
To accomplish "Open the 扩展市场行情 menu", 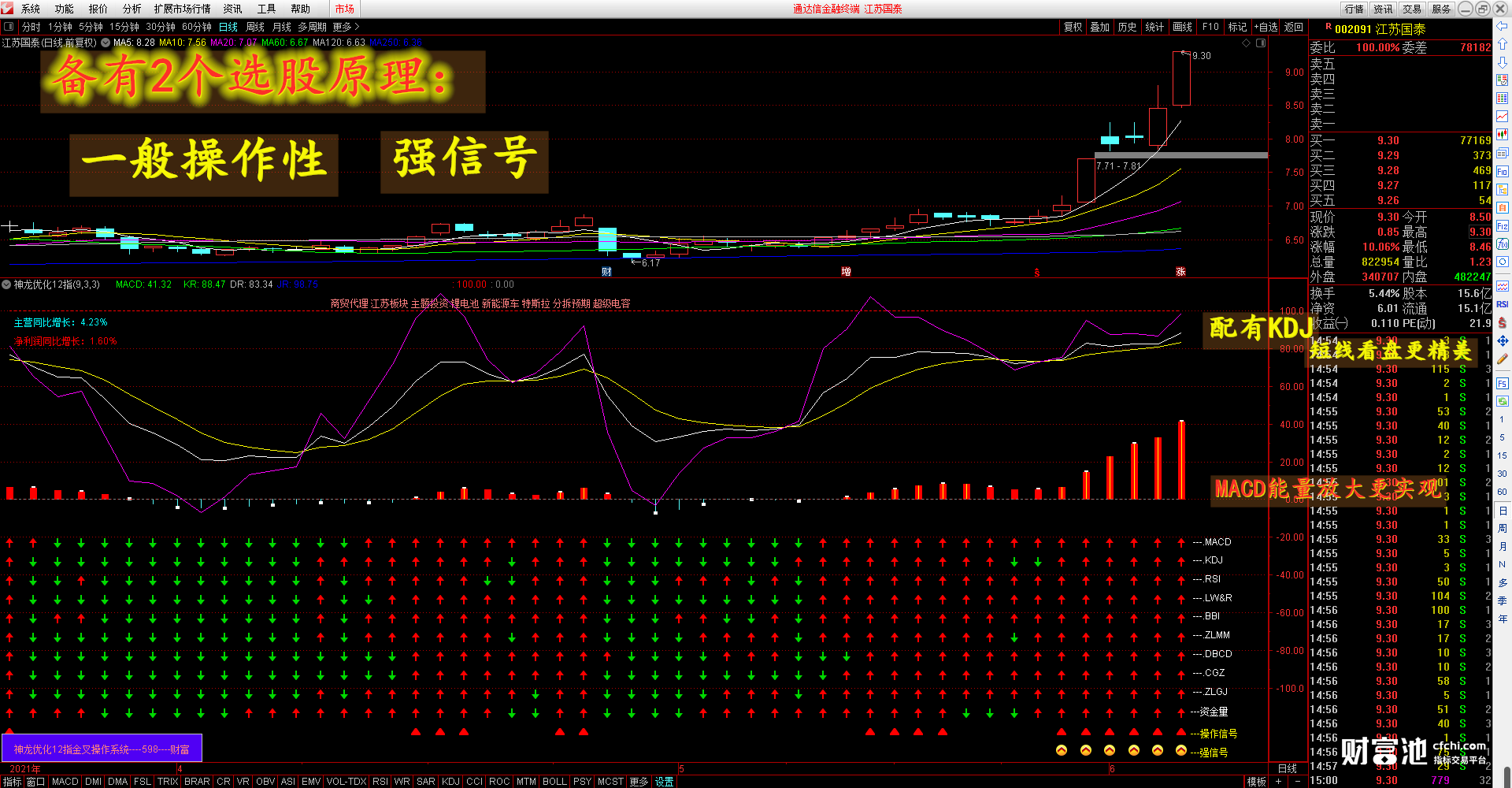I will point(183,9).
